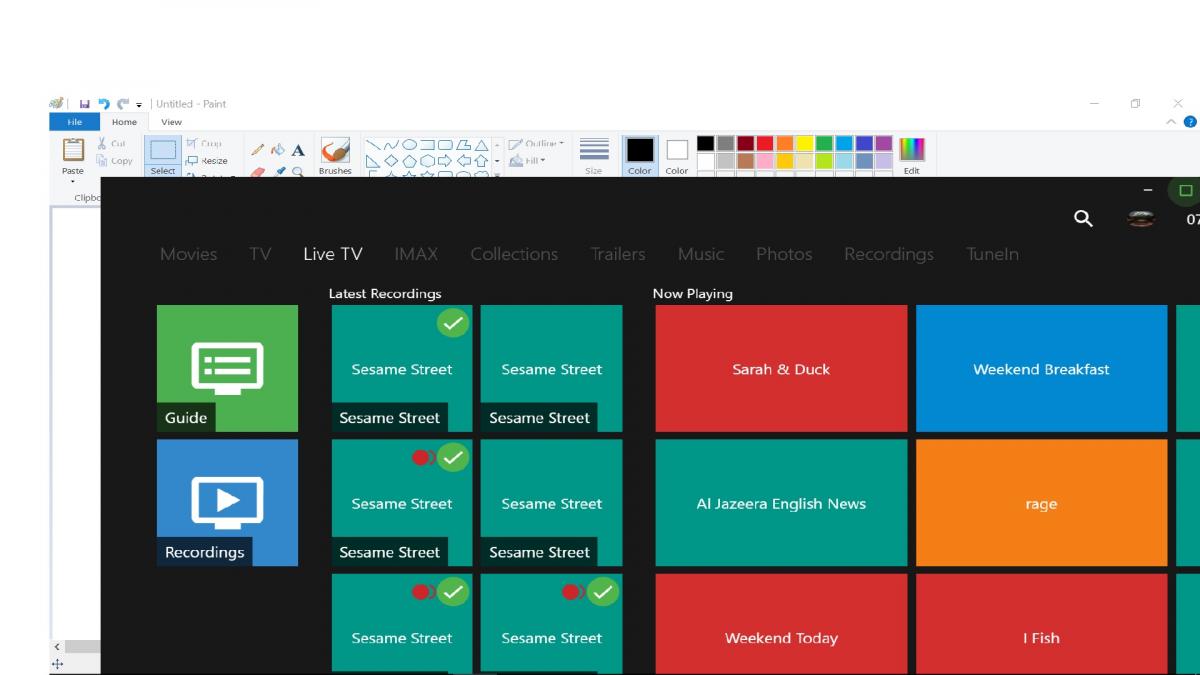This screenshot has width=1200, height=675.
Task: Click the Cut scissors button
Action: coord(111,144)
